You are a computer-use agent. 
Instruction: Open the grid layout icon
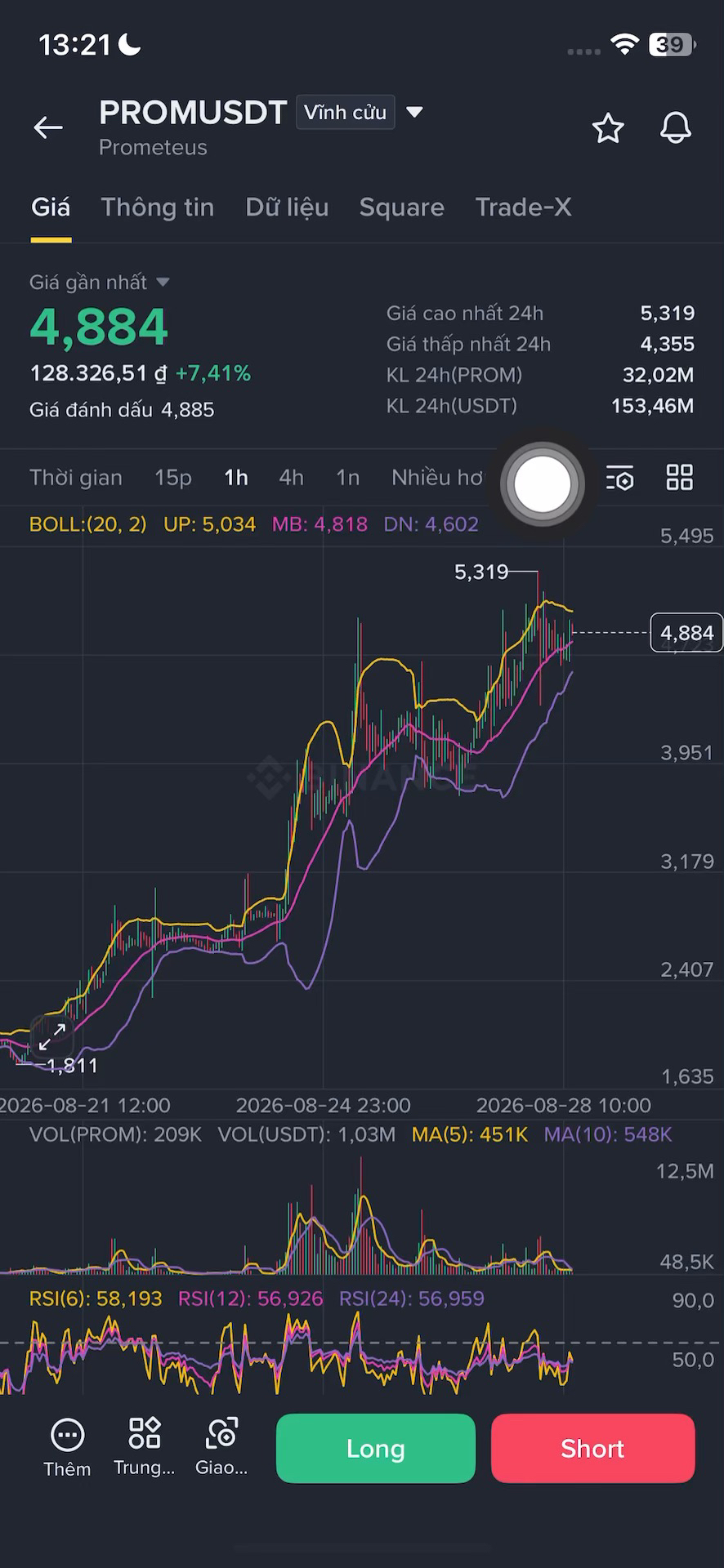pyautogui.click(x=680, y=478)
